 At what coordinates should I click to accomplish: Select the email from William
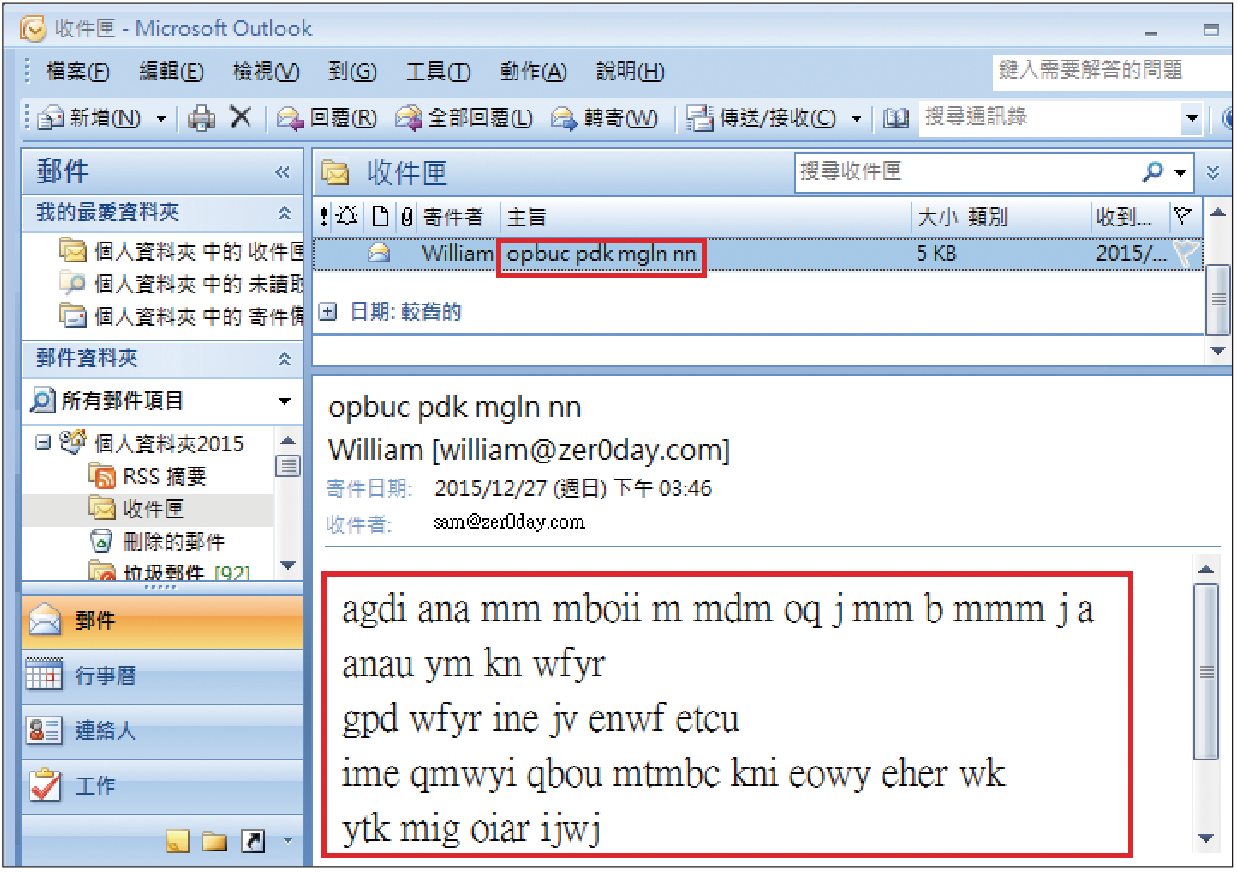[758, 254]
